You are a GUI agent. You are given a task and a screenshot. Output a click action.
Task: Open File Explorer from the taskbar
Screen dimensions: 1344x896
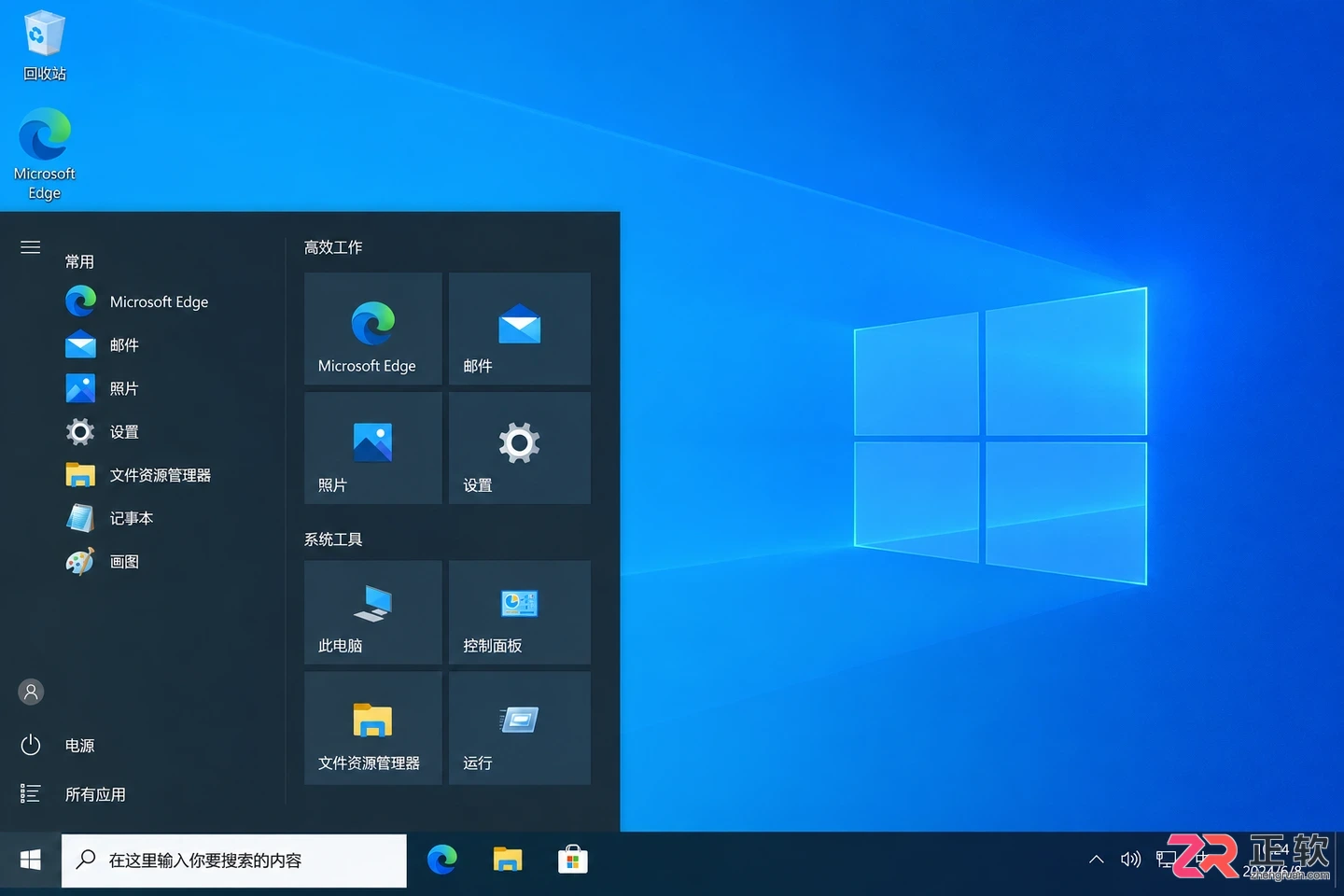click(x=508, y=860)
